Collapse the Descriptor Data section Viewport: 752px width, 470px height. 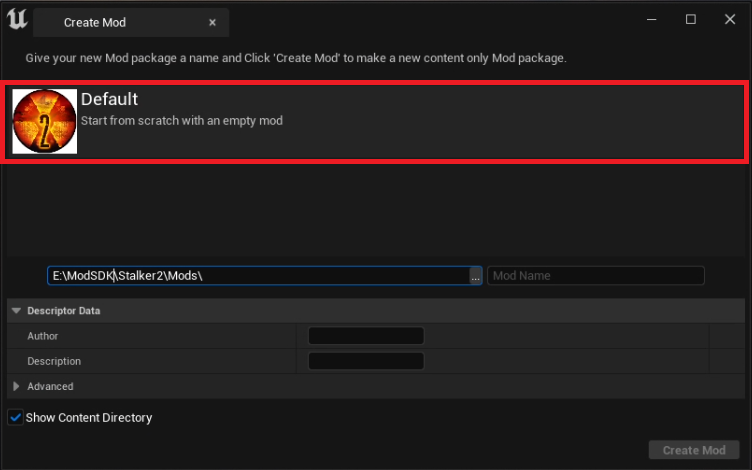coord(16,311)
